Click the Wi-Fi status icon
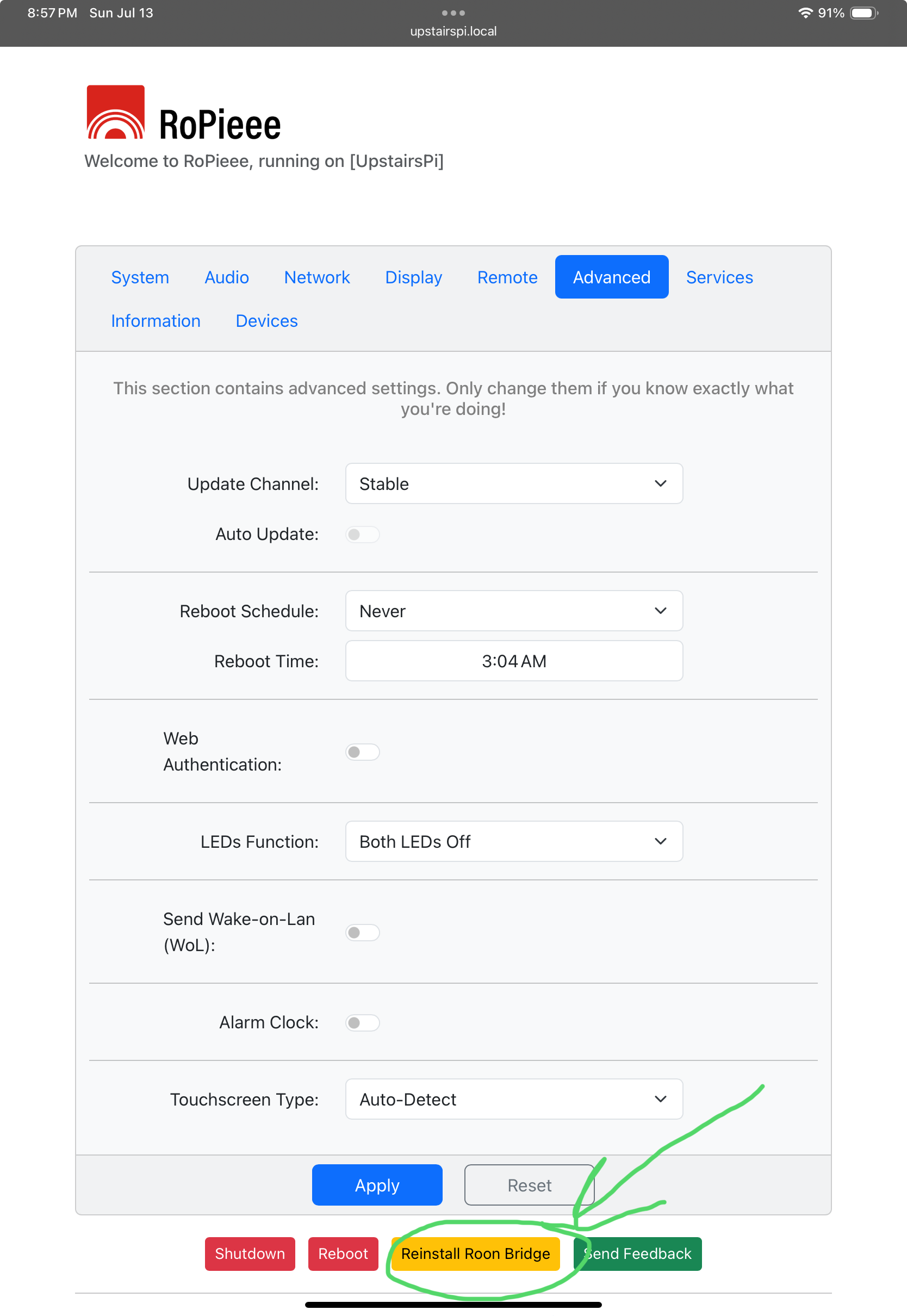The height and width of the screenshot is (1316, 907). coord(806,12)
